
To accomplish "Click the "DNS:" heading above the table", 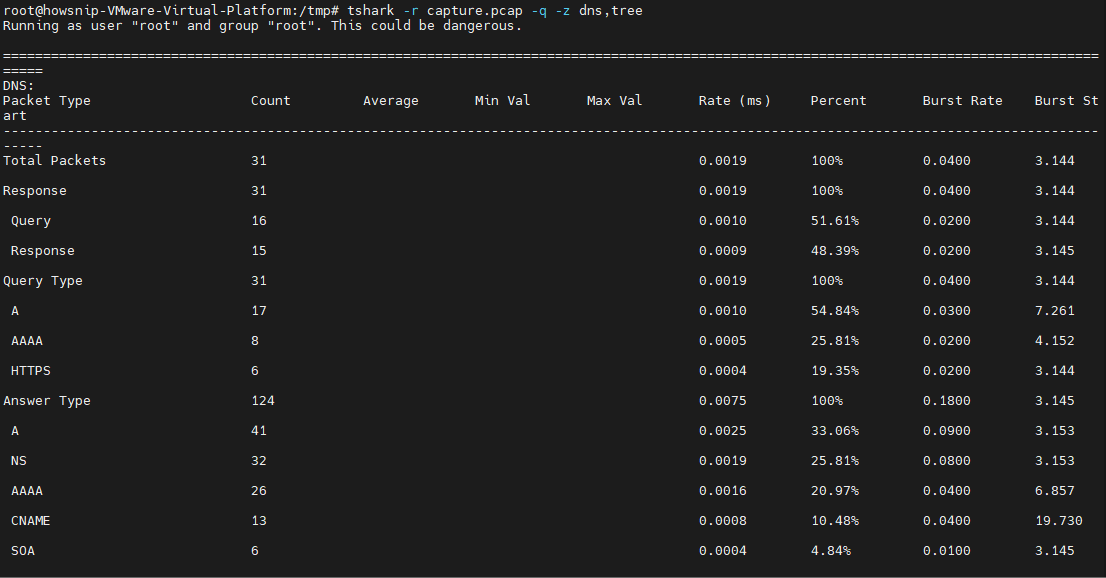I will coord(18,85).
